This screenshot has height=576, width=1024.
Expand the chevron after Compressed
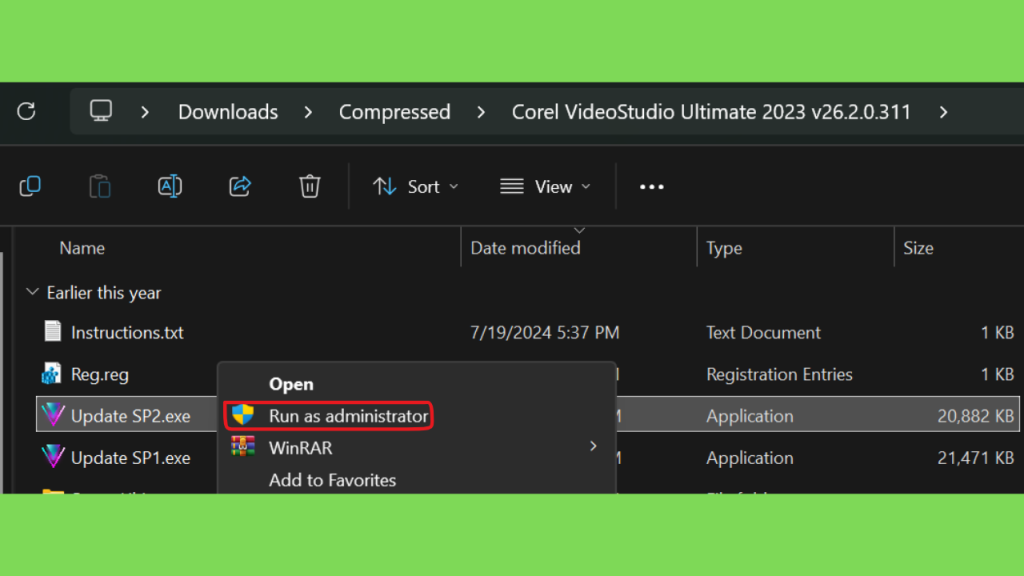click(x=481, y=112)
